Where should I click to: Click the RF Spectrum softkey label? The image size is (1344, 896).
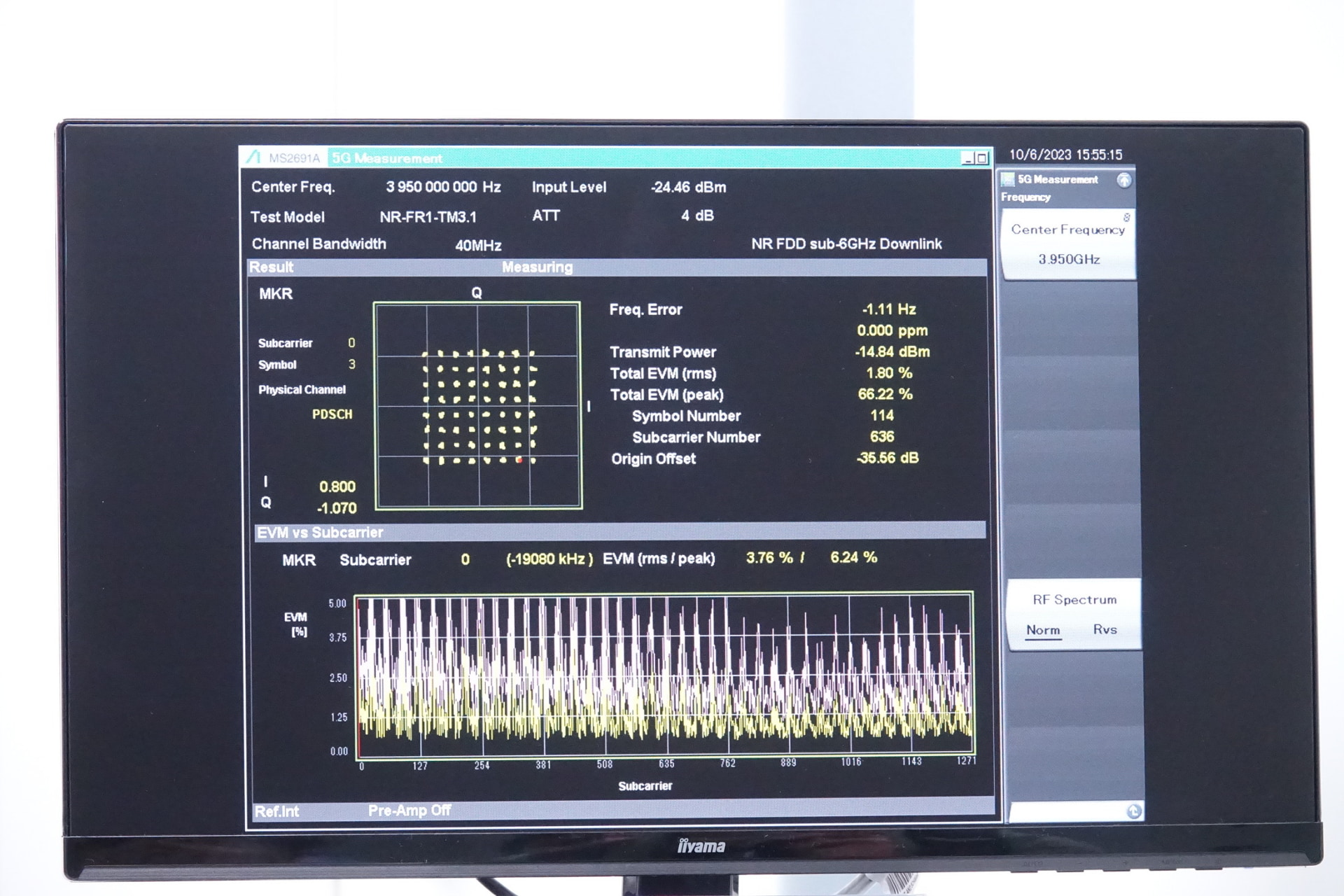(1074, 600)
